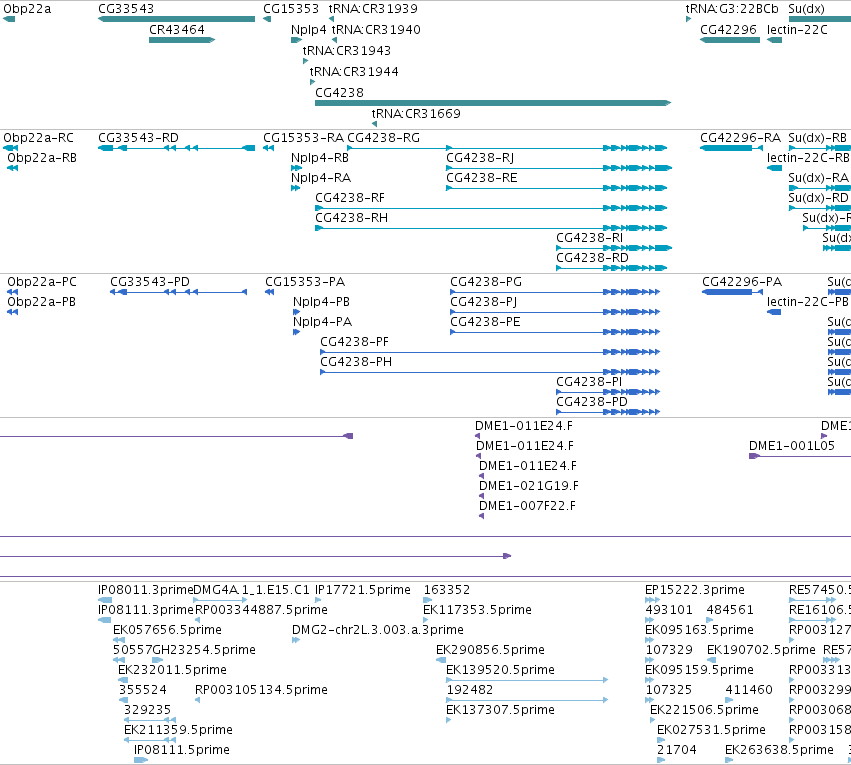
Task: Select the 192482 EST line
Action: pyautogui.click(x=527, y=700)
